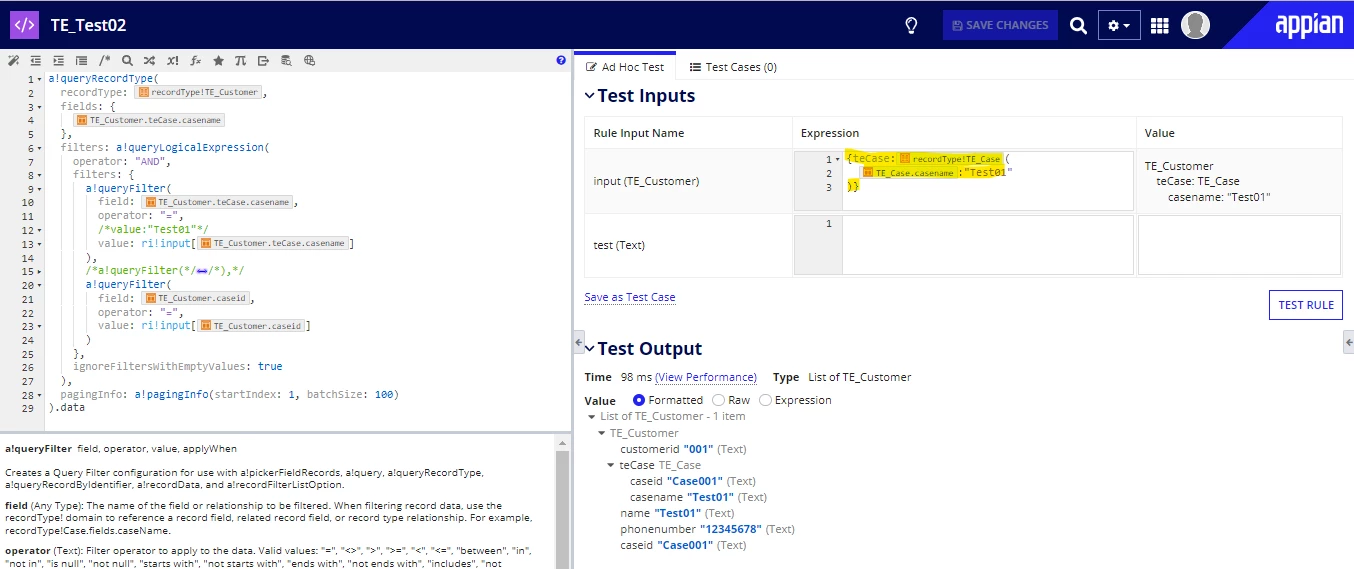Viewport: 1354px width, 569px height.
Task: Click Save as Test Case link
Action: point(630,297)
